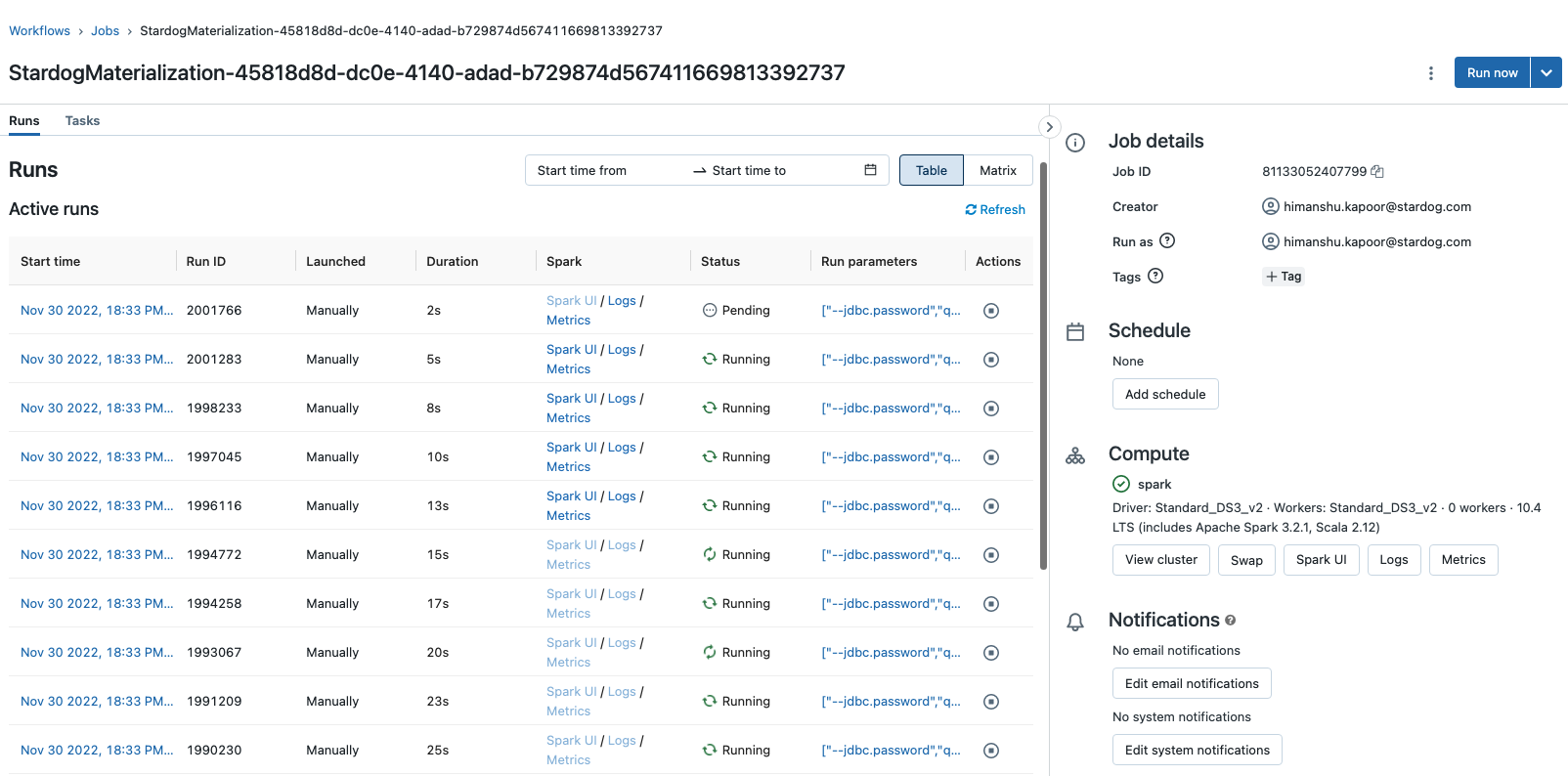Click the copy Job ID icon
The height and width of the screenshot is (776, 1568).
click(1377, 172)
